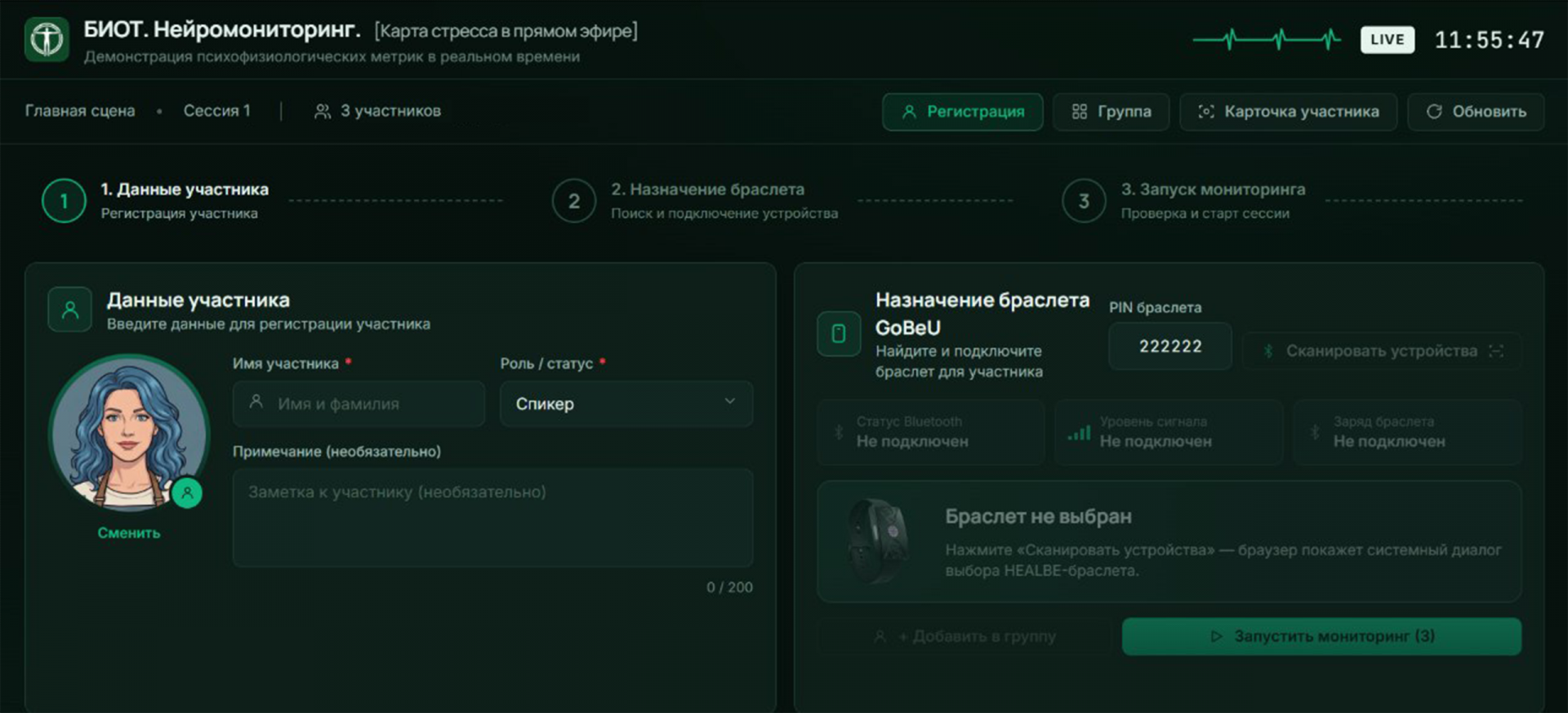Viewport: 1568px width, 713px height.
Task: Click the PIN браслета field showing 222222
Action: (1170, 346)
